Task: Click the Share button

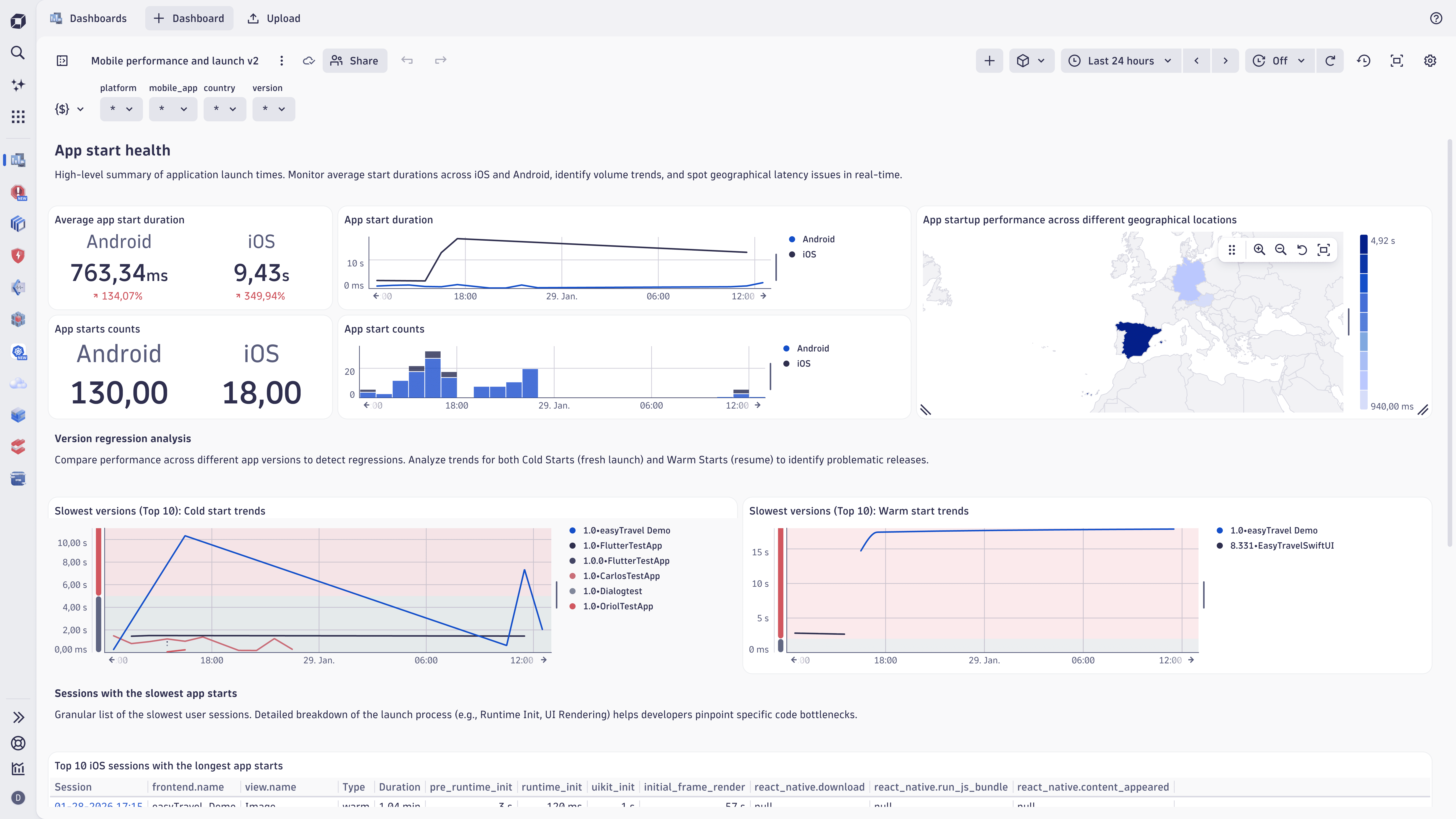Action: [355, 60]
